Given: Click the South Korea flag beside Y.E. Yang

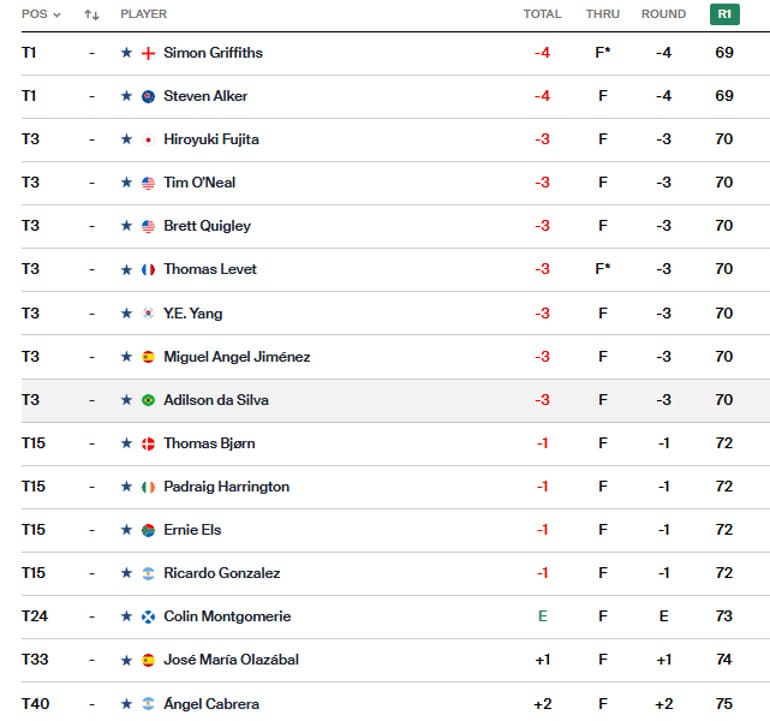Looking at the screenshot, I should pyautogui.click(x=148, y=313).
